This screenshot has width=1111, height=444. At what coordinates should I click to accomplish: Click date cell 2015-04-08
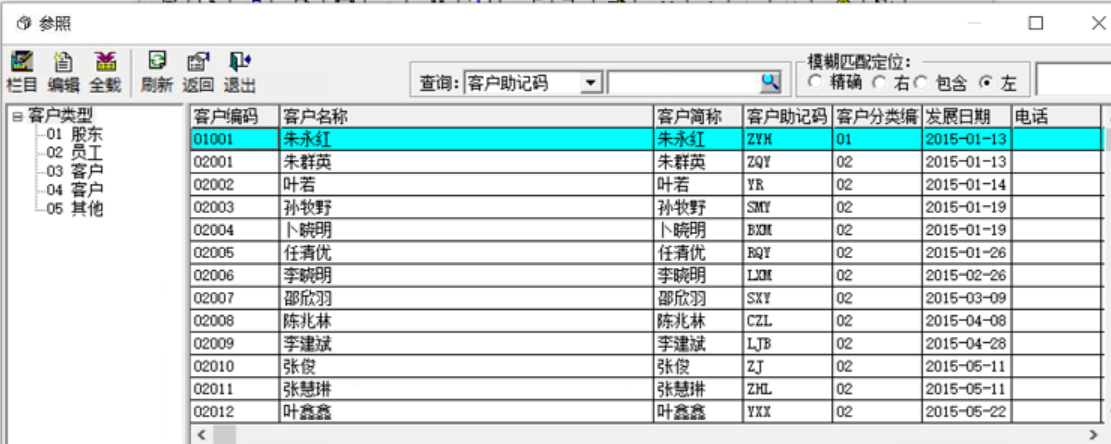tap(966, 321)
